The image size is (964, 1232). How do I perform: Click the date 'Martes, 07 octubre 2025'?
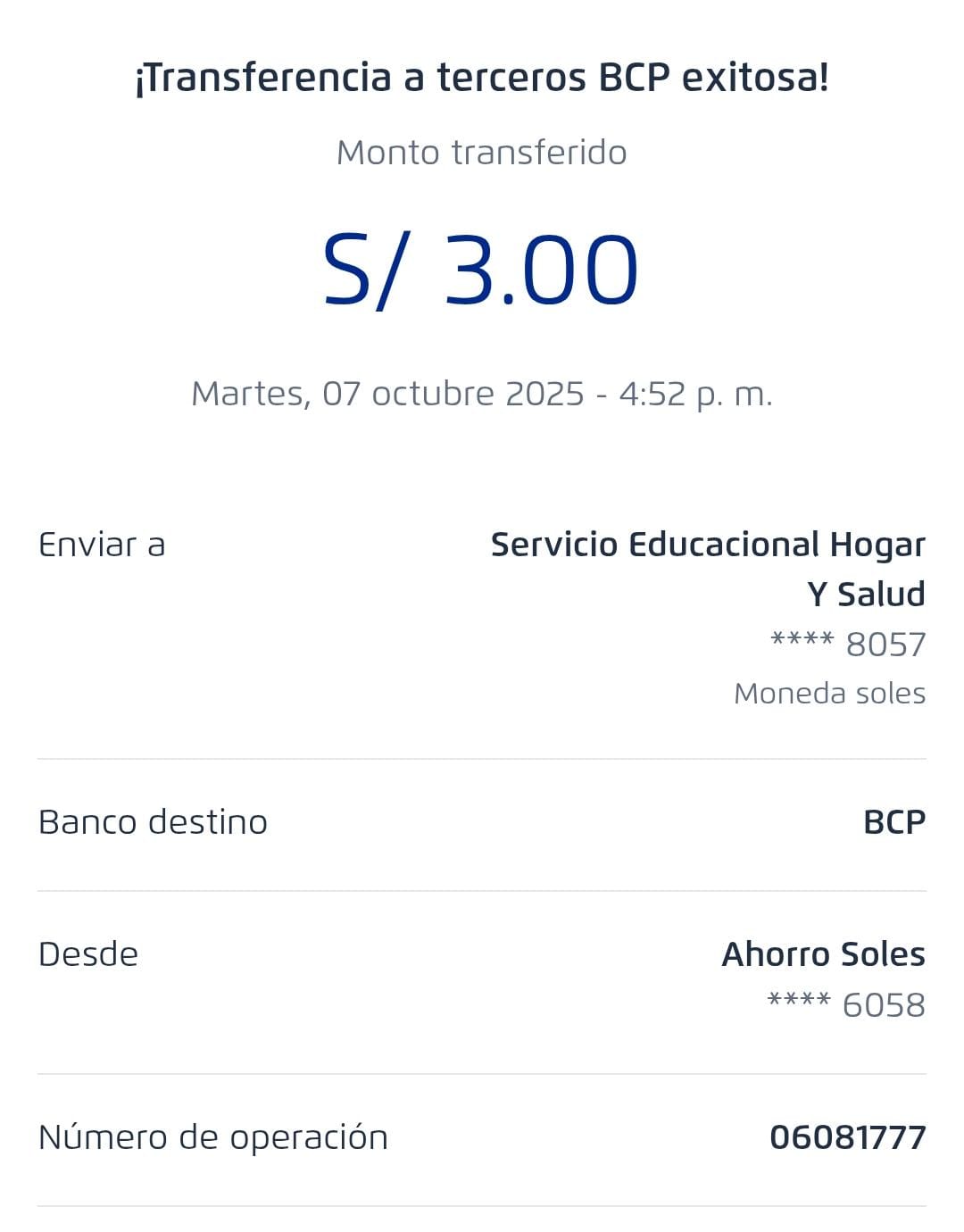click(387, 394)
